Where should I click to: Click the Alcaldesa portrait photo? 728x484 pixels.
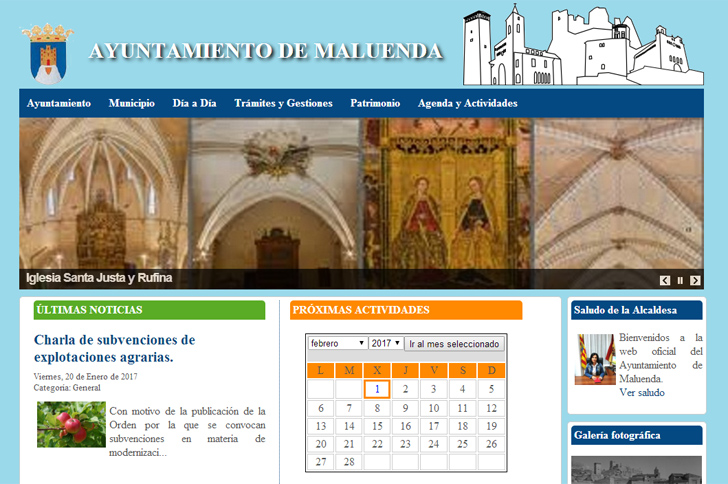click(595, 360)
